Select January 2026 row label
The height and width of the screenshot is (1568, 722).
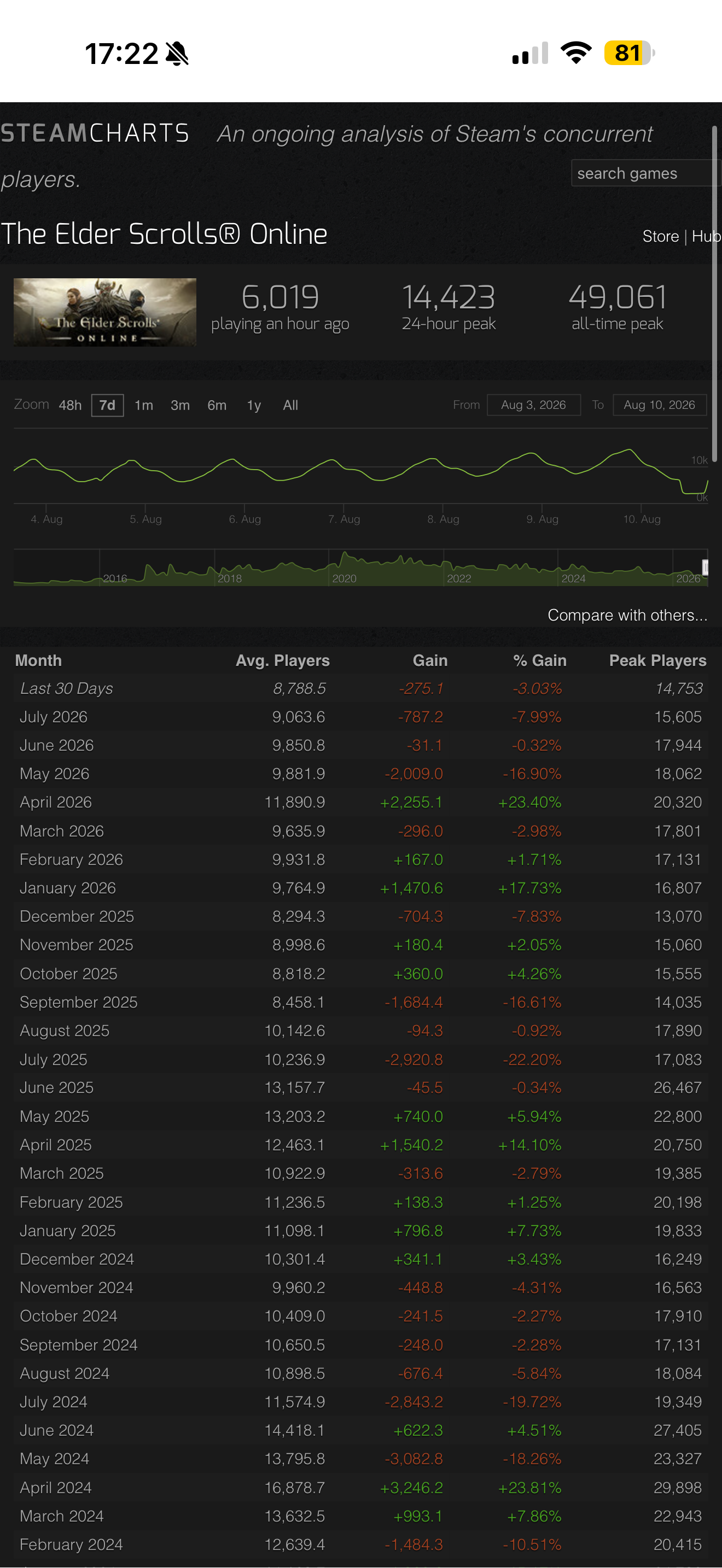tap(68, 888)
